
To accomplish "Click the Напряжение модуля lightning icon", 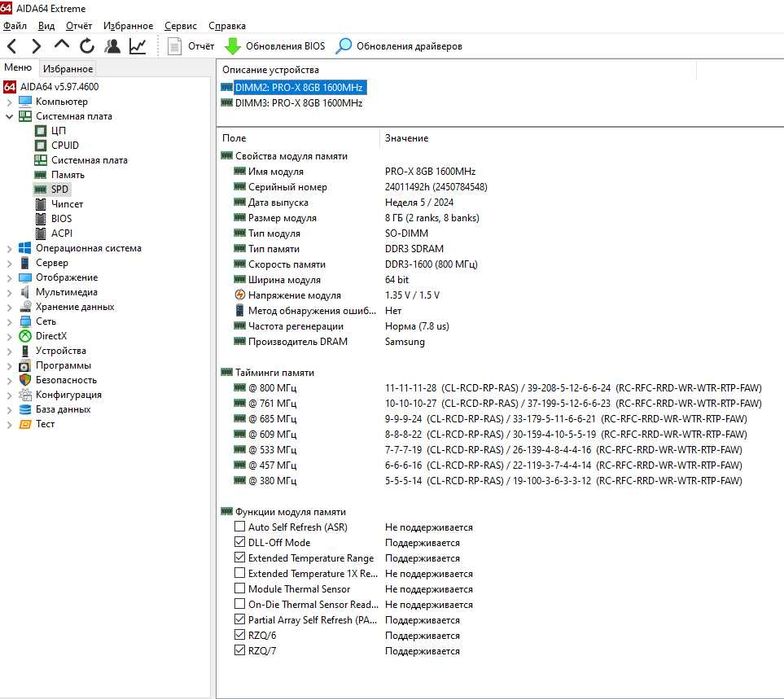I will pyautogui.click(x=240, y=295).
